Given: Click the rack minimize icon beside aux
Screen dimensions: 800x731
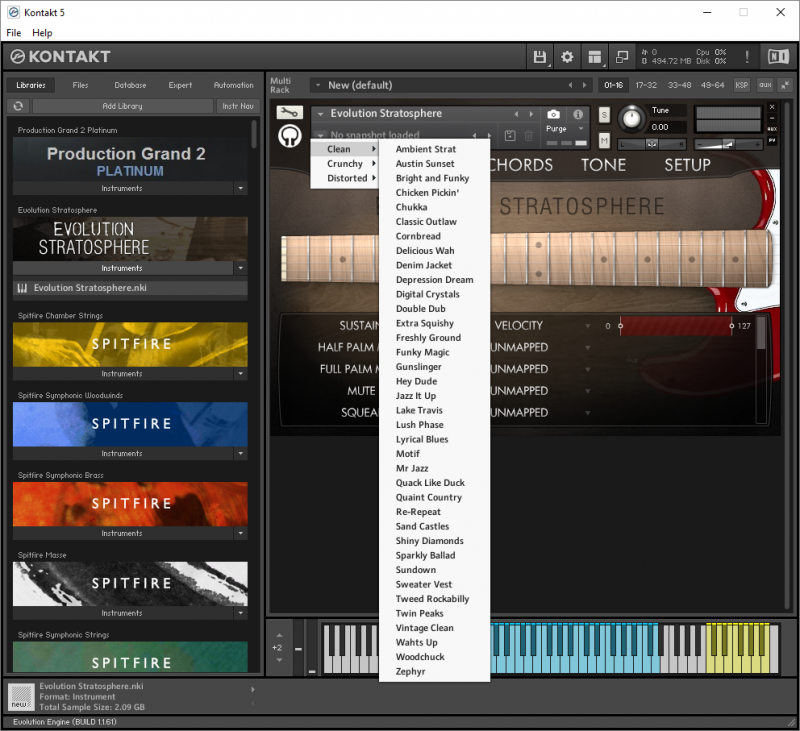Looking at the screenshot, I should tap(785, 85).
